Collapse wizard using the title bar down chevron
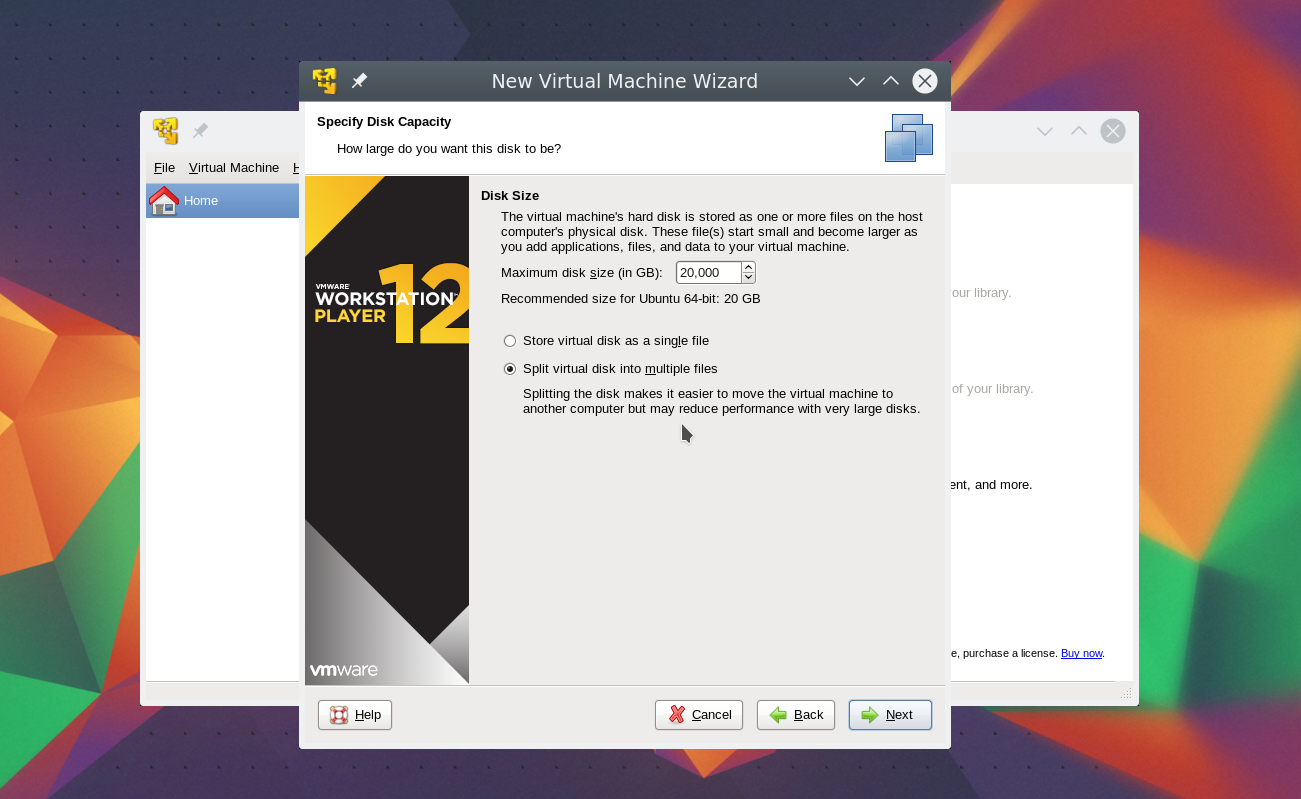 857,81
